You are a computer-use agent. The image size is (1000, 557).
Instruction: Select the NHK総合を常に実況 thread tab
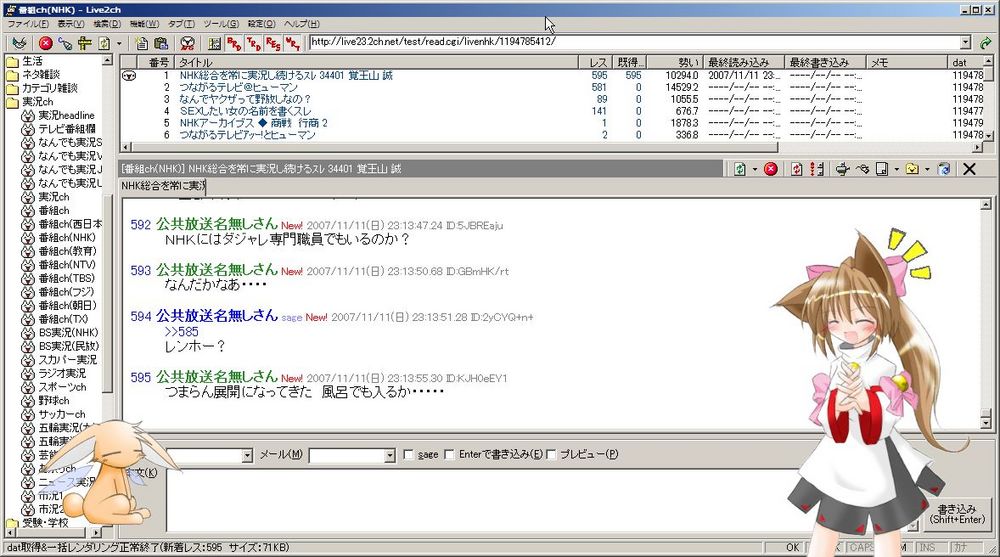click(163, 186)
